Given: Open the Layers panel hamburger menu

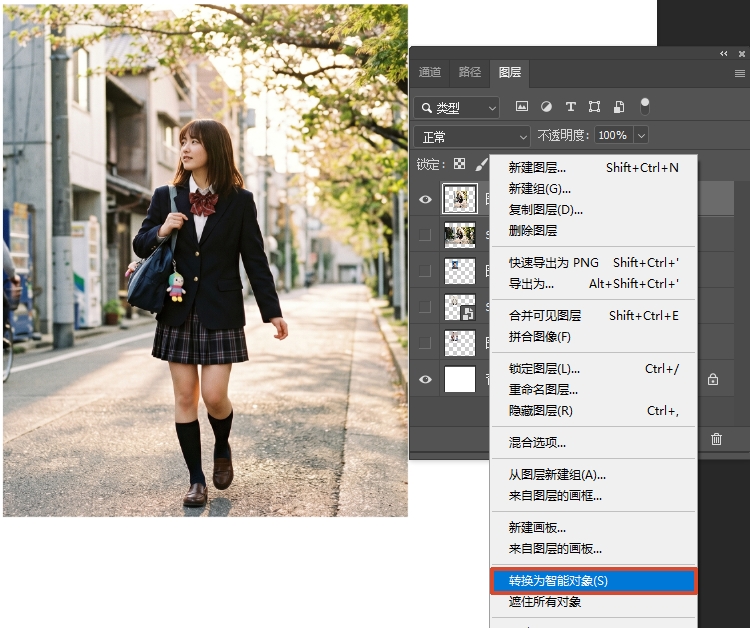Looking at the screenshot, I should coord(740,73).
